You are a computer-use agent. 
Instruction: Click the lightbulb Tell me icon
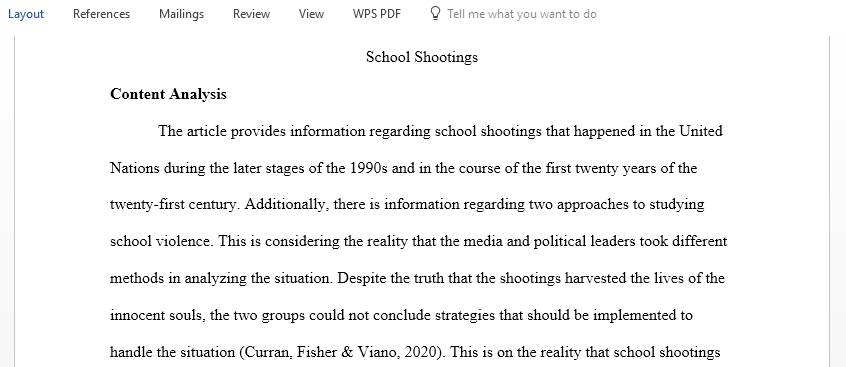coord(435,13)
